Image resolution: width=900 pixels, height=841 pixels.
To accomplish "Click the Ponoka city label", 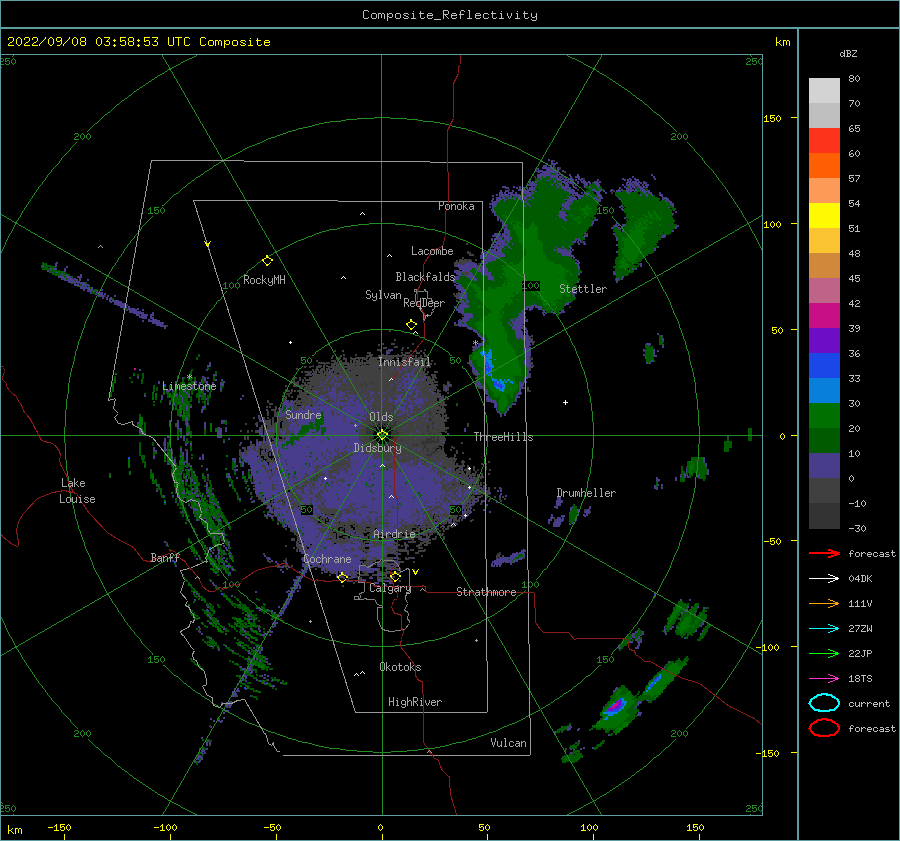I will point(456,206).
